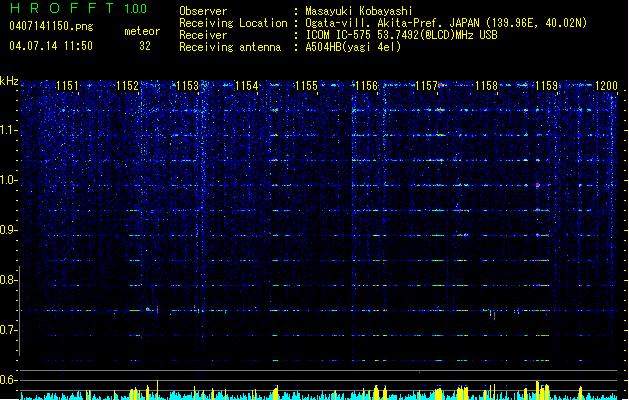Click the 1.0 frequency axis label
This screenshot has width=629, height=400.
[x=8, y=180]
